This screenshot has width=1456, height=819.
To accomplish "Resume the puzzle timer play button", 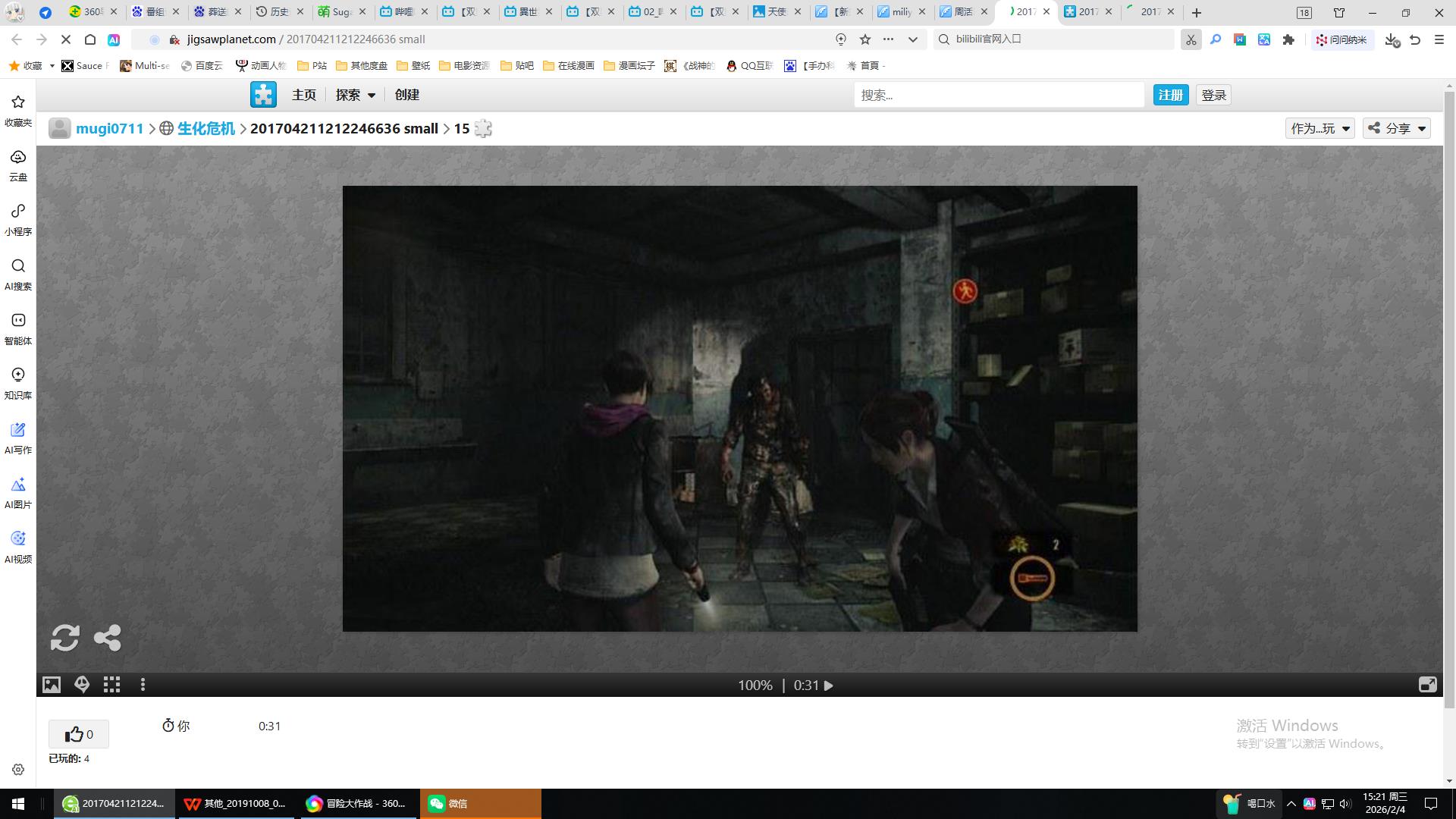I will point(829,686).
